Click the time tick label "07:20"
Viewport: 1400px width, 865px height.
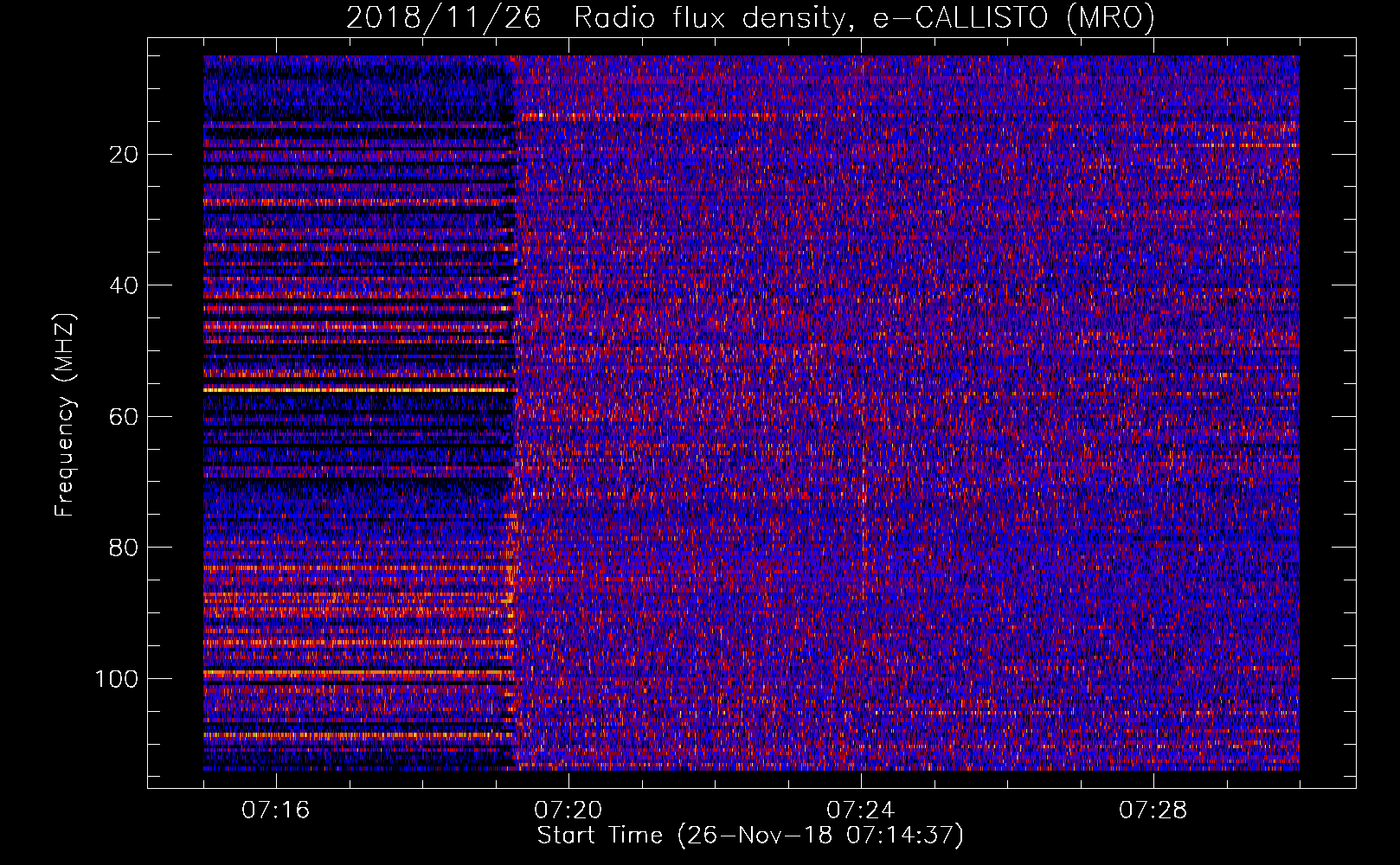[x=568, y=811]
